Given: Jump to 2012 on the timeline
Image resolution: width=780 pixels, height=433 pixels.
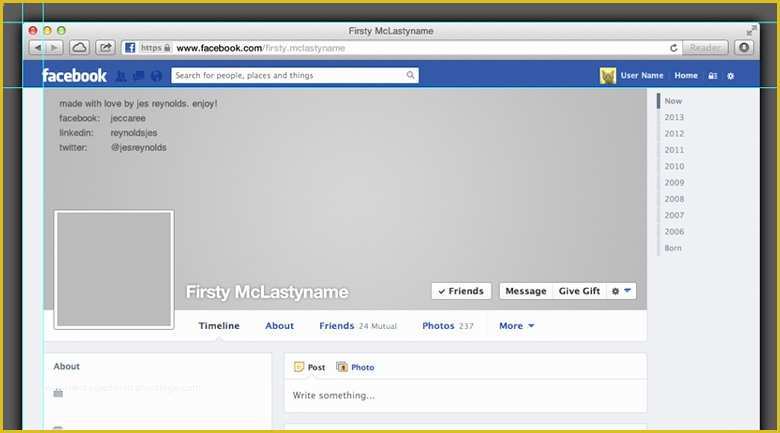Looking at the screenshot, I should (x=674, y=134).
